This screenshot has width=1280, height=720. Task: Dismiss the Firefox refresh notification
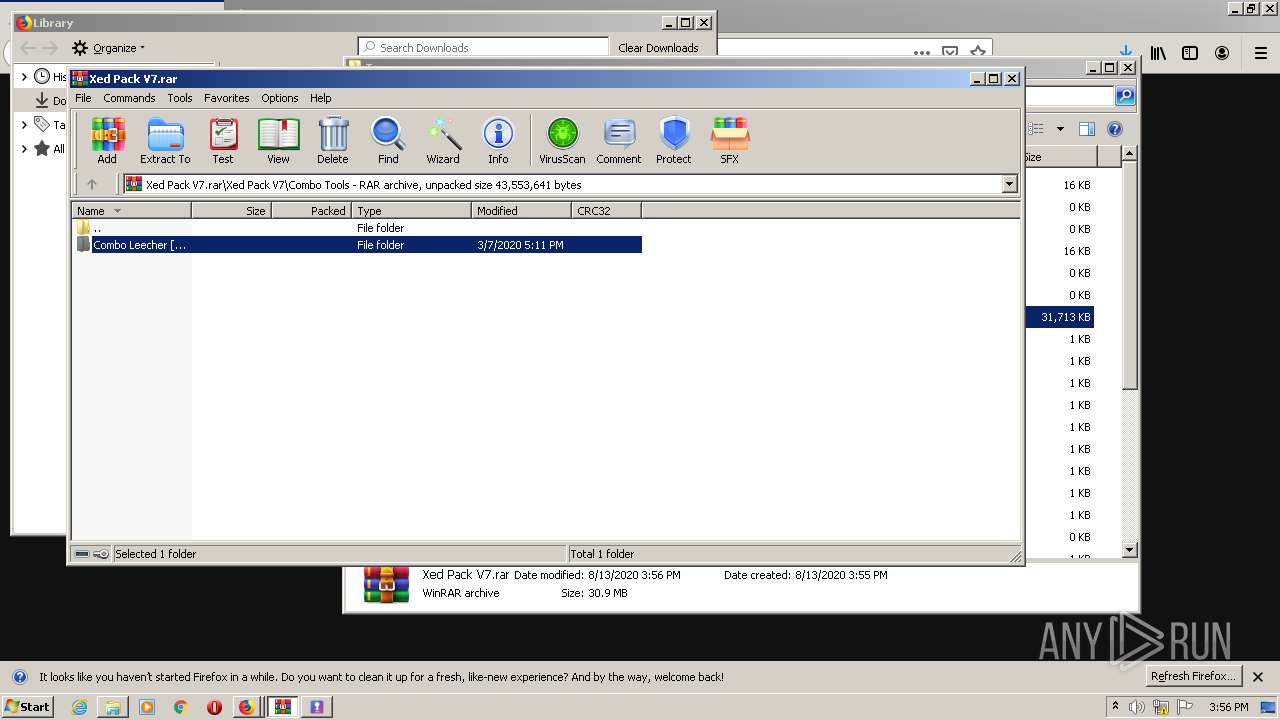pyautogui.click(x=1259, y=677)
